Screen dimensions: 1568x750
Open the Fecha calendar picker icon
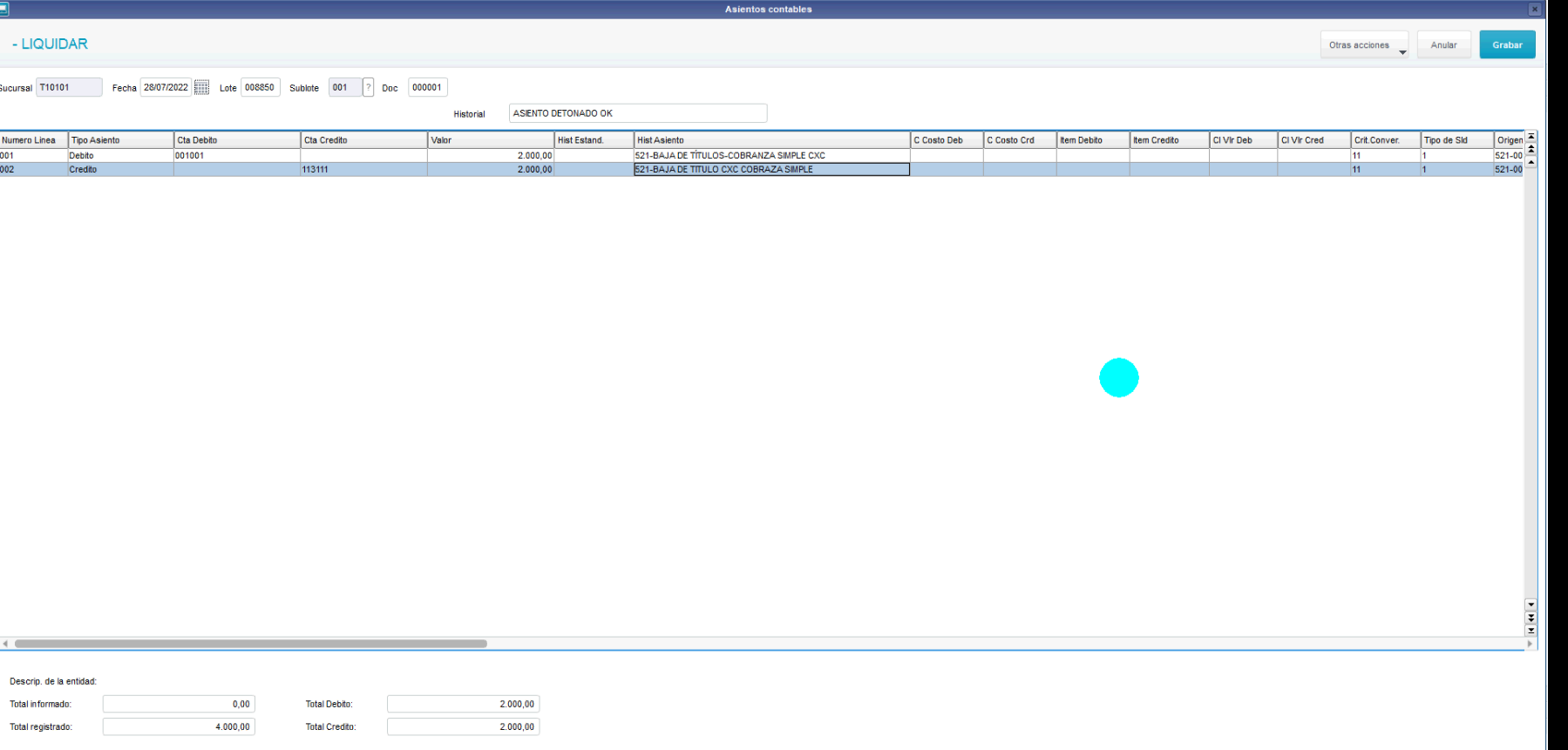[x=201, y=87]
